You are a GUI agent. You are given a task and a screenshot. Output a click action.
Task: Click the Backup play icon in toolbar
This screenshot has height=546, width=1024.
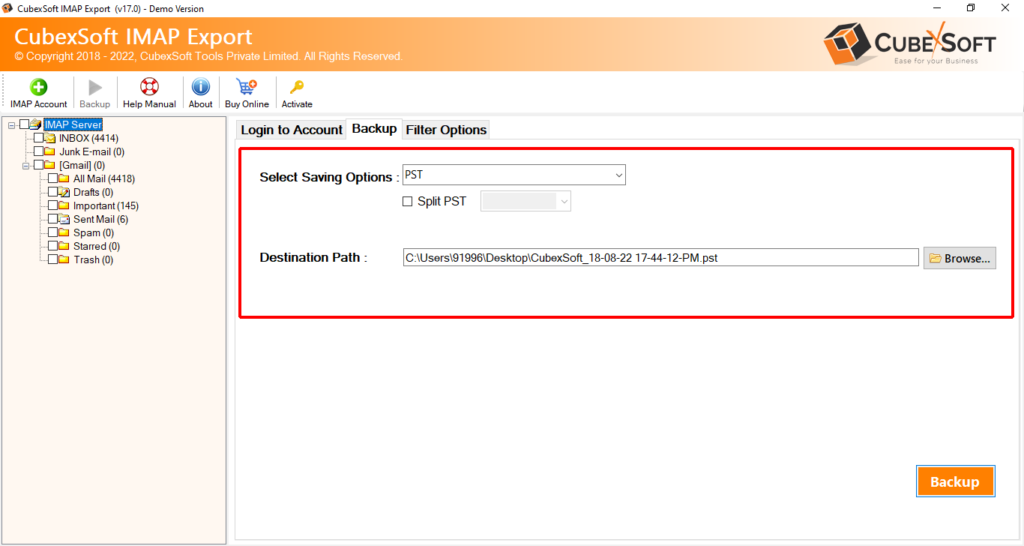95,87
